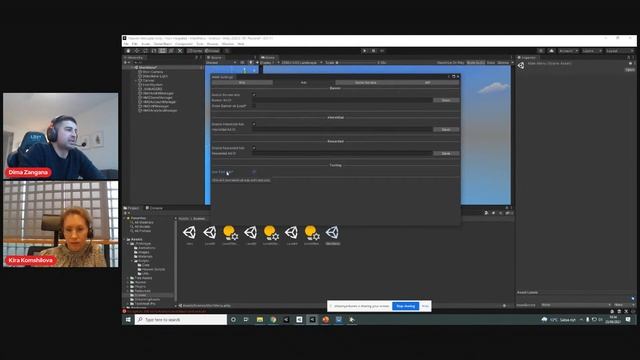Viewport: 640px width, 360px height.
Task: Select the Level02 lighting settings asset
Action: pos(271,233)
